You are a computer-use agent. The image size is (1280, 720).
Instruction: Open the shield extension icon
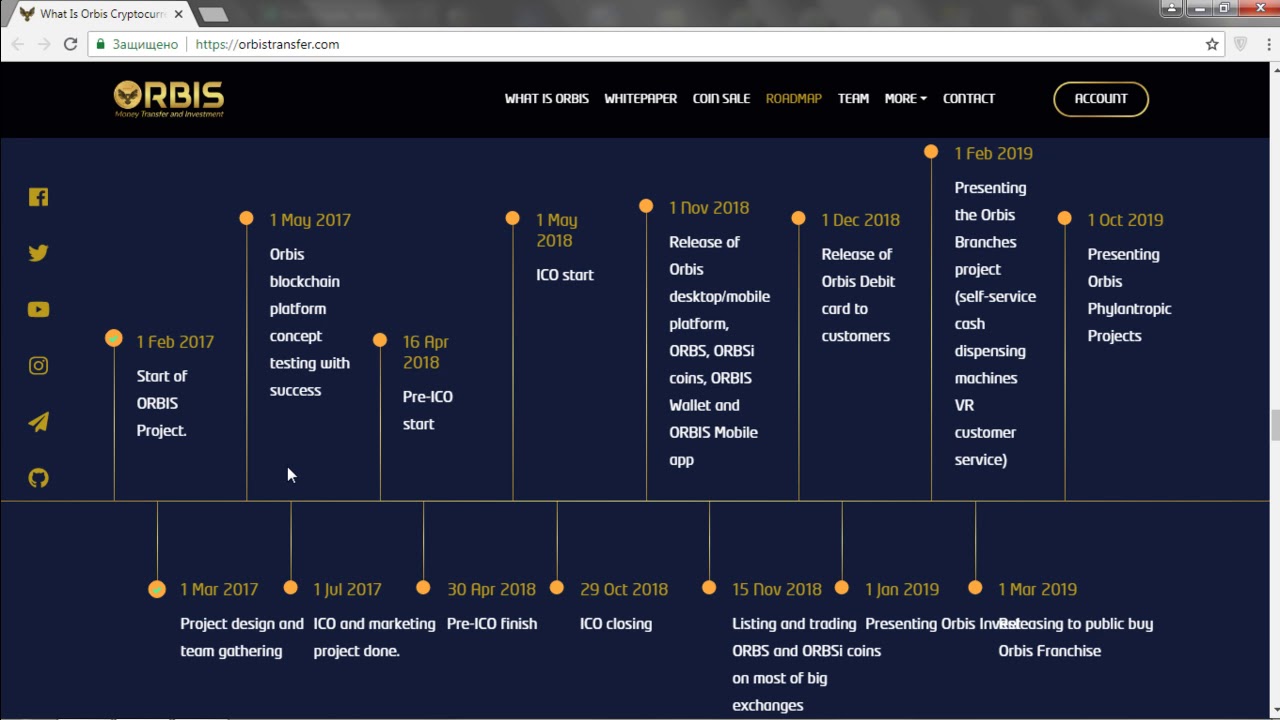(x=1240, y=44)
